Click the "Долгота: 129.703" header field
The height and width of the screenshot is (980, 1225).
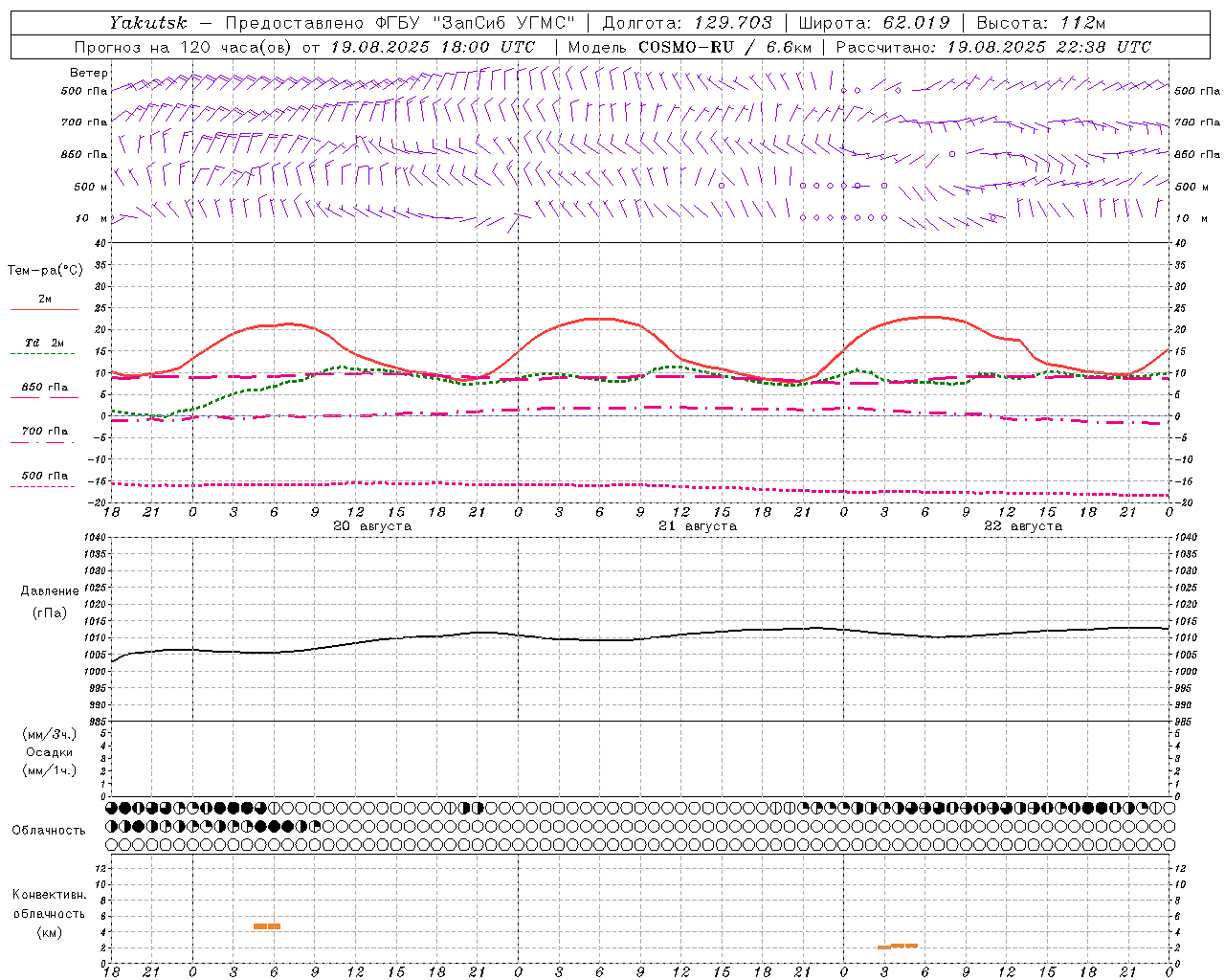click(x=687, y=23)
